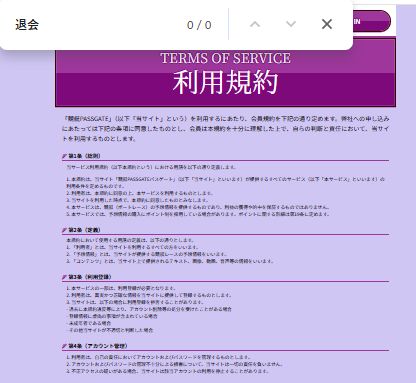Select the 第3条 section heading
416x383 pixels.
[90, 277]
